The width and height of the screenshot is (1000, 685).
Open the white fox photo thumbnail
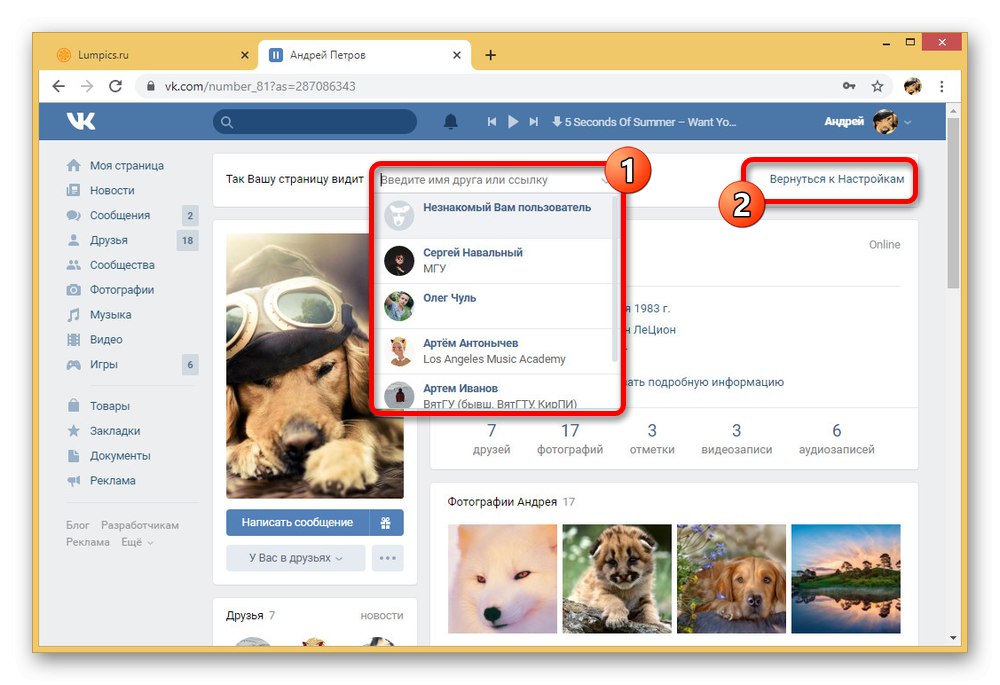[x=503, y=578]
